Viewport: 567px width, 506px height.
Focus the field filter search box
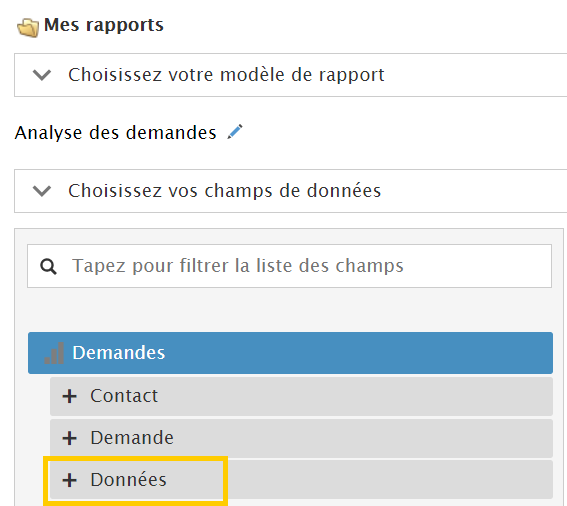[x=289, y=266]
